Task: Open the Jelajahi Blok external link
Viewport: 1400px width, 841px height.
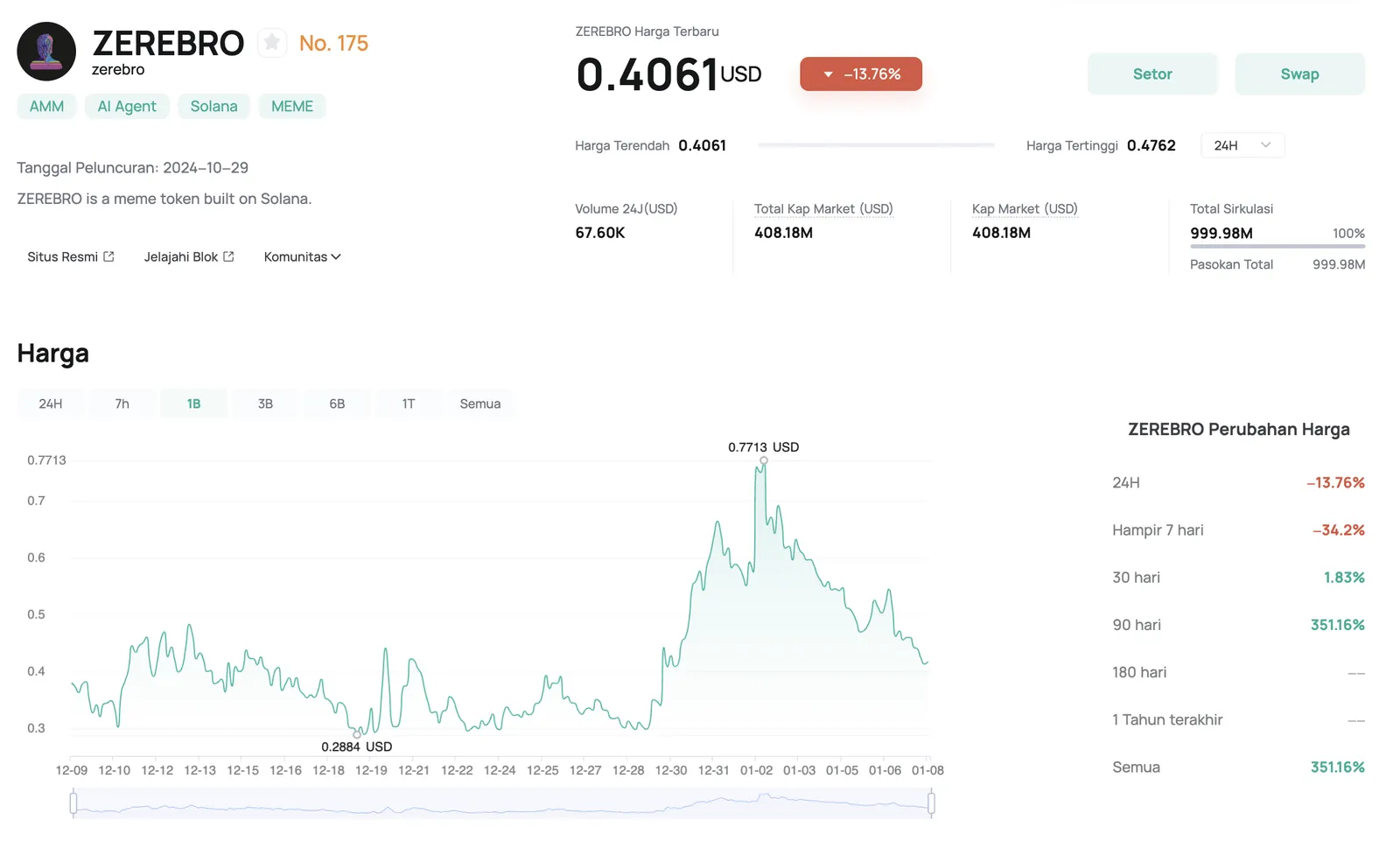Action: [x=189, y=256]
